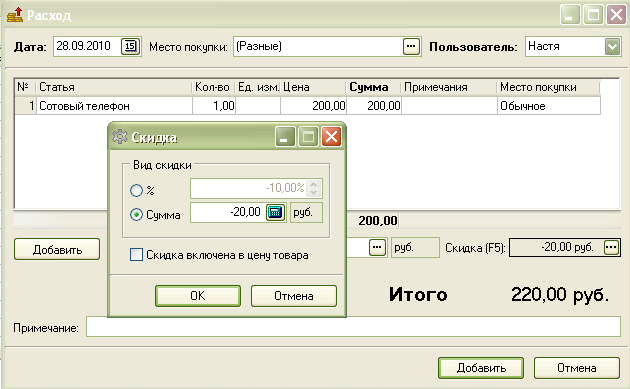Click the Цена column header
This screenshot has width=630, height=389.
[x=313, y=87]
